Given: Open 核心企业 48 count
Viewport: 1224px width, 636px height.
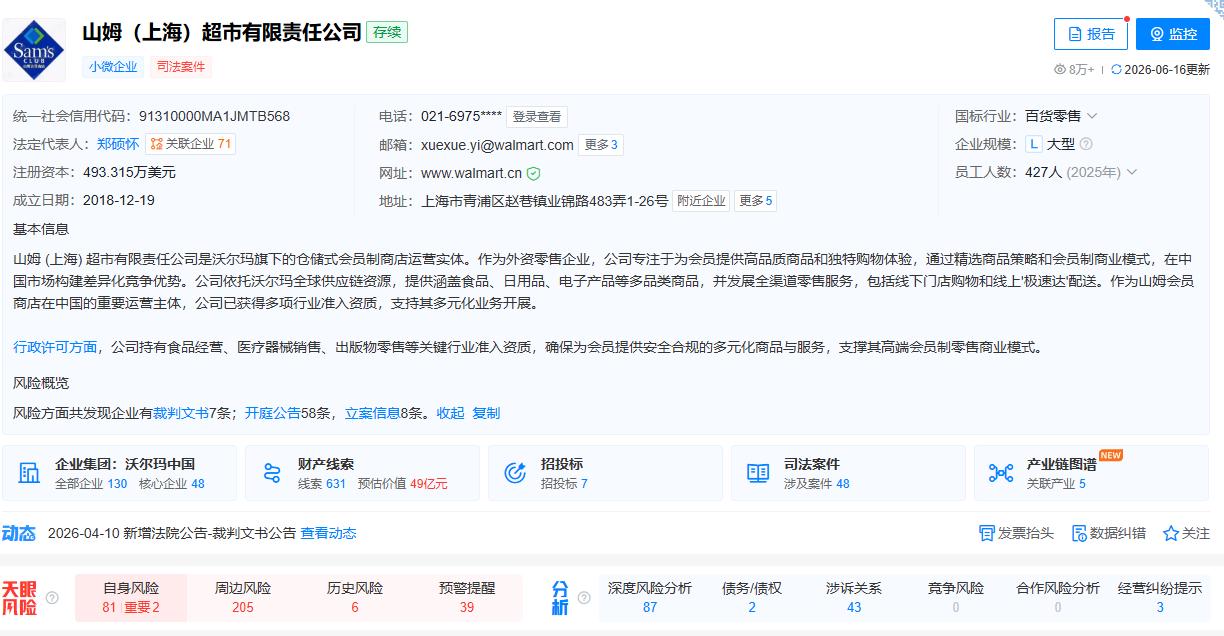Looking at the screenshot, I should pyautogui.click(x=171, y=484).
